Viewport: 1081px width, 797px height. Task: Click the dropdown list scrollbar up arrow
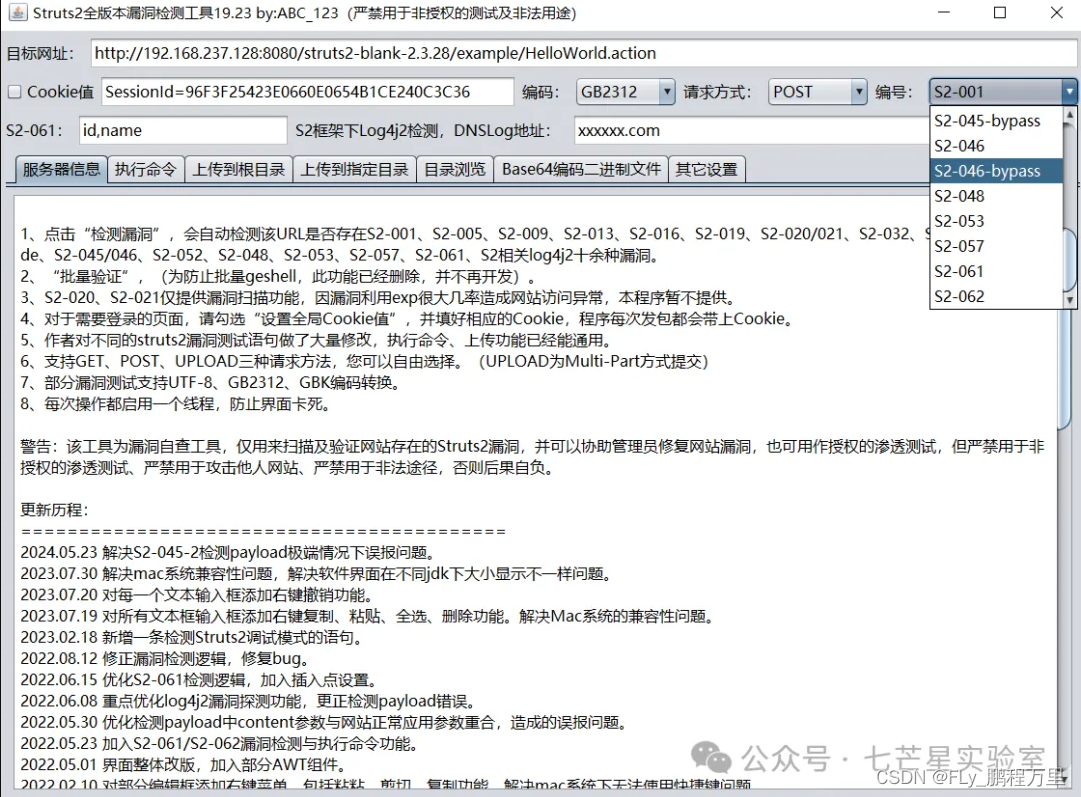(x=1069, y=114)
